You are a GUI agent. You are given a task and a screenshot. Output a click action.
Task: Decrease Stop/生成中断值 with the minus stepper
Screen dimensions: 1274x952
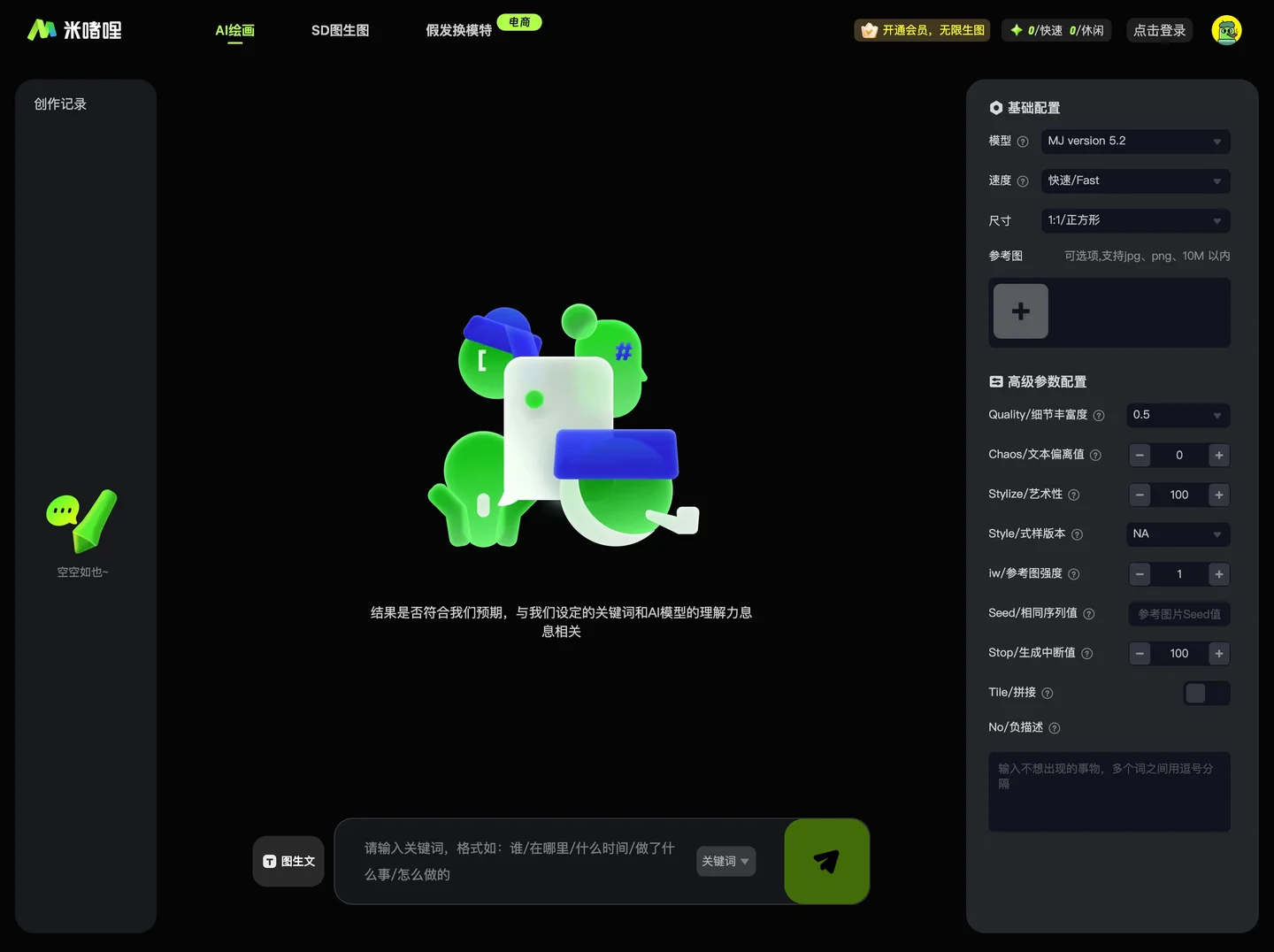pos(1140,653)
